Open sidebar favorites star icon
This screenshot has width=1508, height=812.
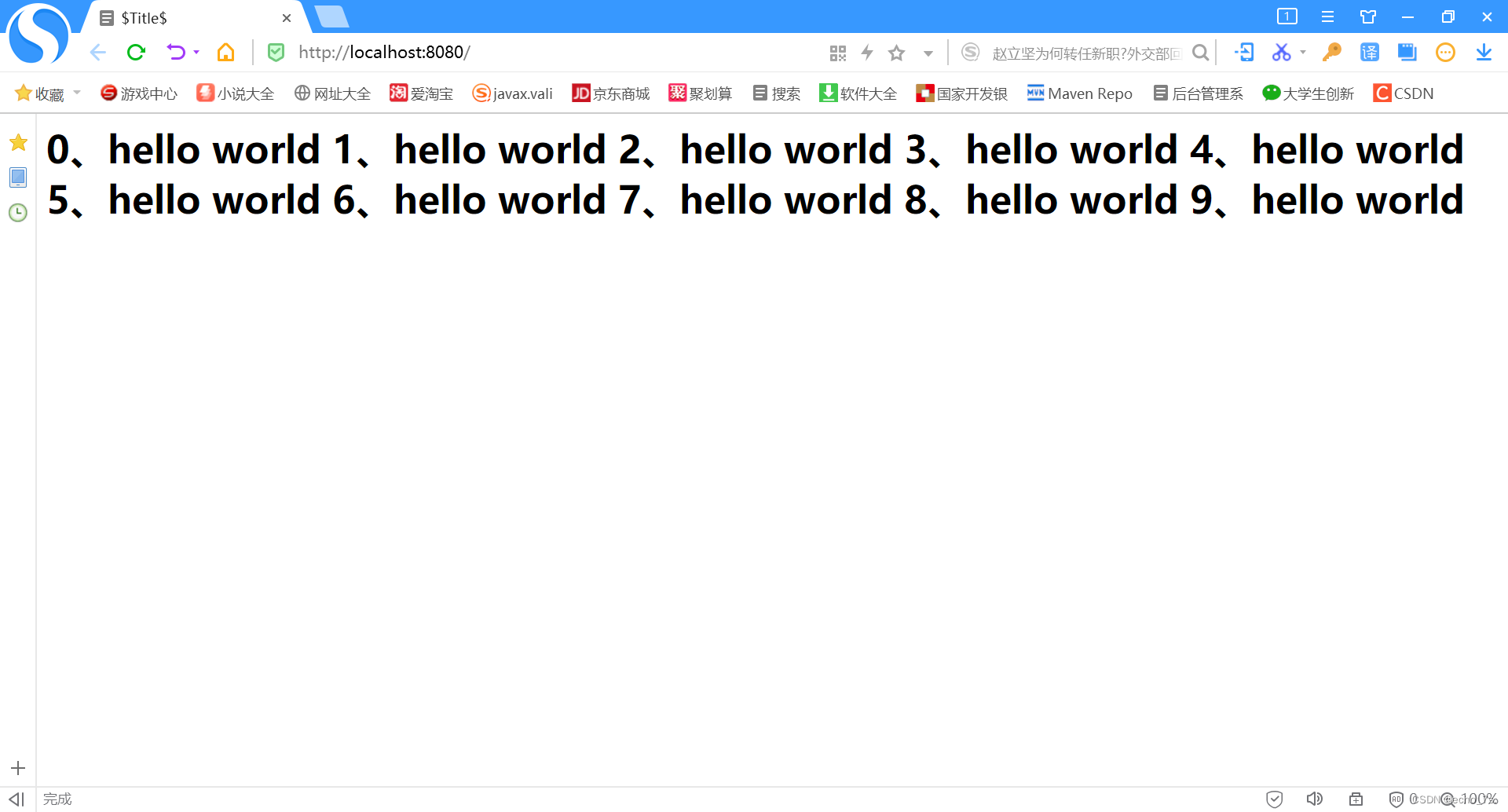(18, 143)
